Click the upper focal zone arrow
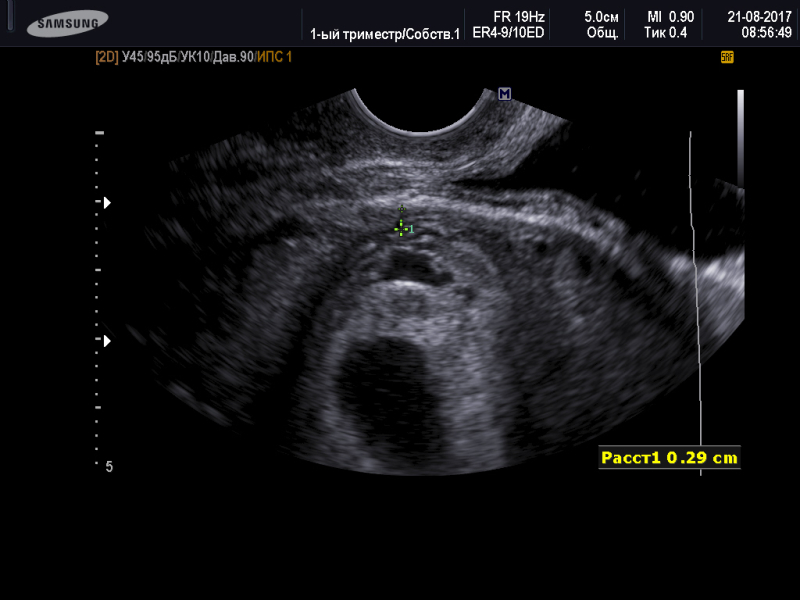Image resolution: width=800 pixels, height=600 pixels. [x=107, y=203]
